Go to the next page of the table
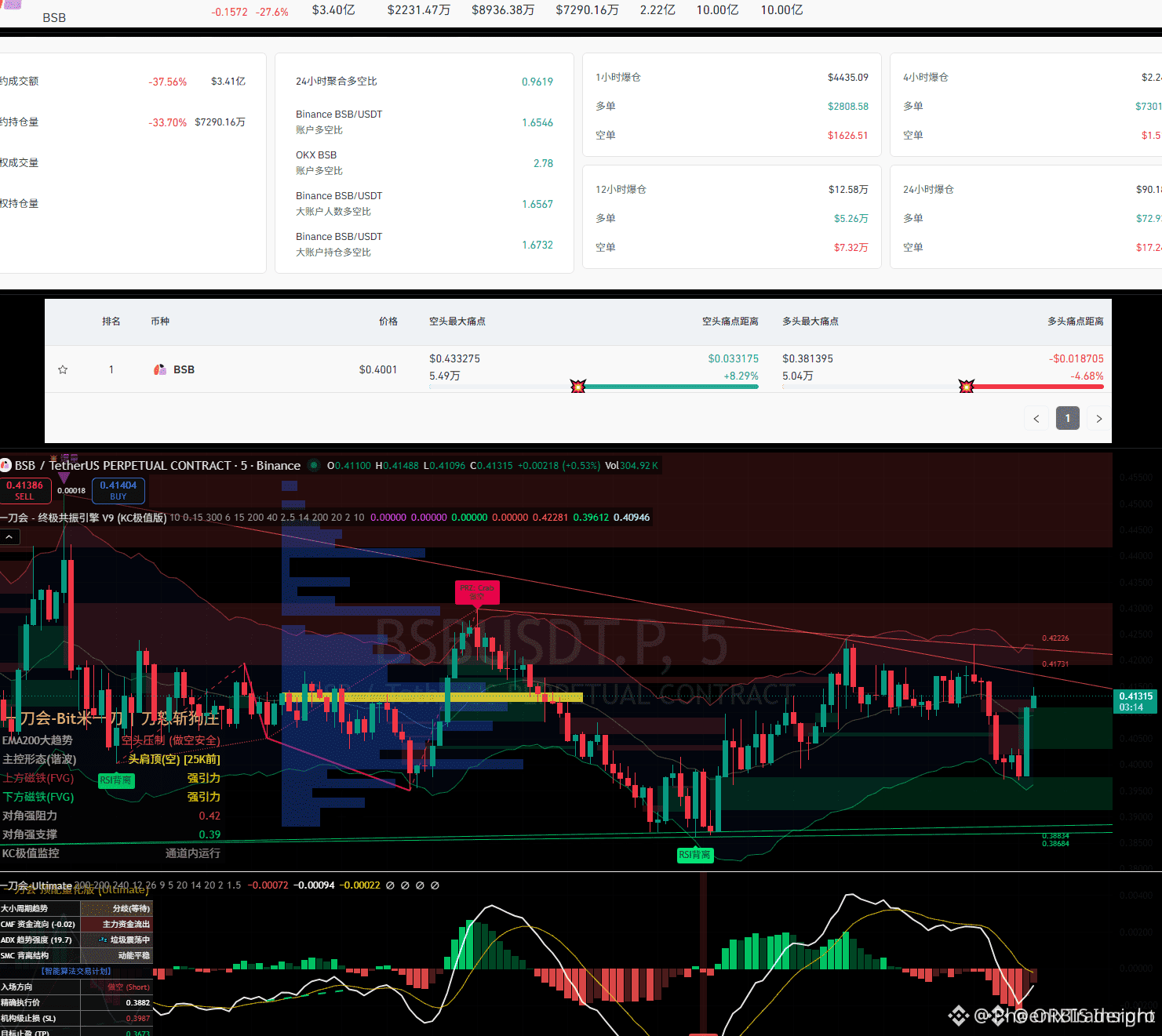1162x1036 pixels. [1099, 419]
